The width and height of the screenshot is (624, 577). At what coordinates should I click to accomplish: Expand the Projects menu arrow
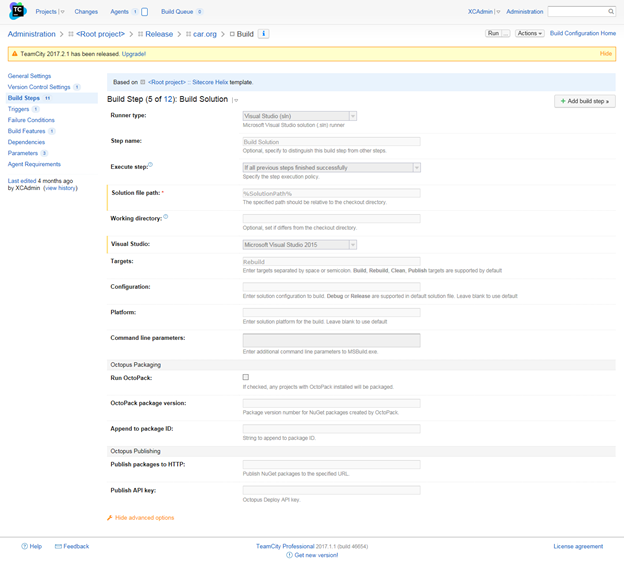(x=62, y=12)
